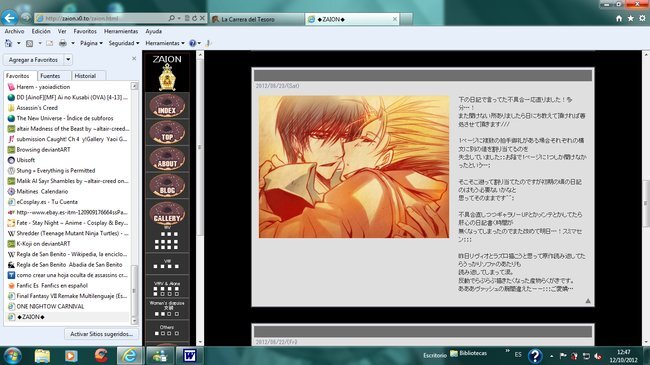Screen dimensions: 650x365
Task: Click the INDEX donut button
Action: (167, 106)
